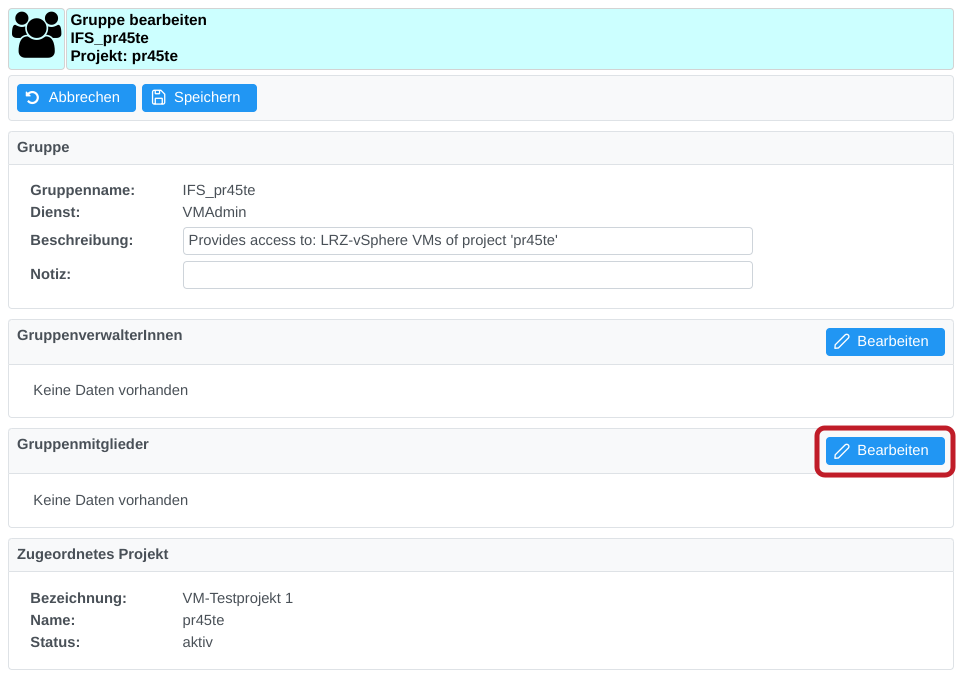Focus the empty Notiz input field

[467, 275]
